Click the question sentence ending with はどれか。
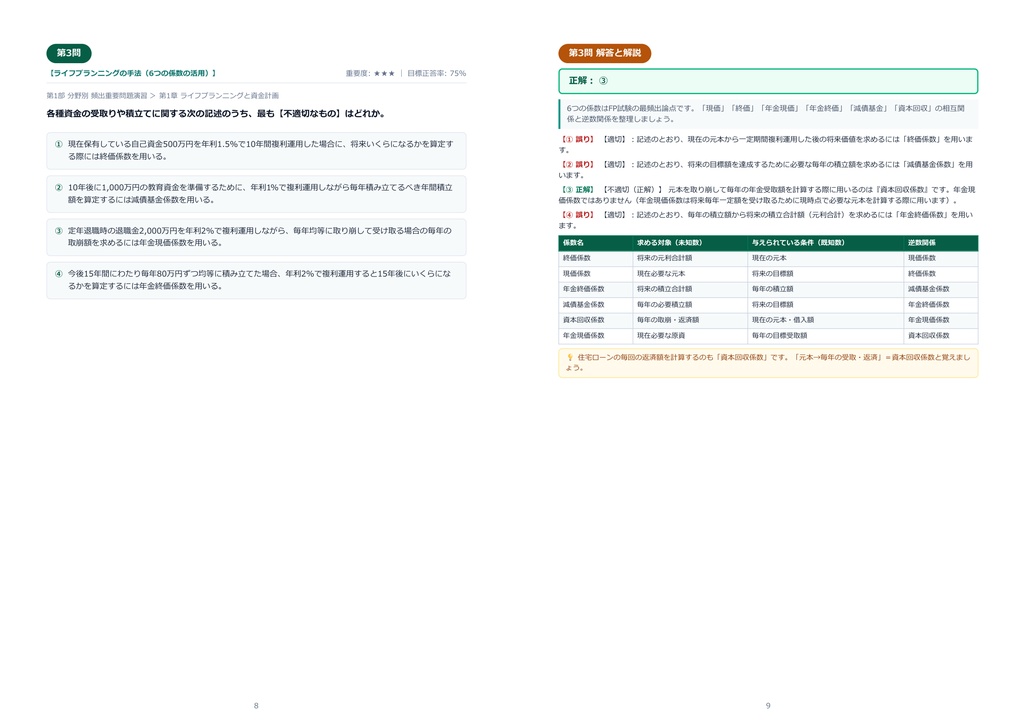Screen dimensions: 1024x724 click(x=216, y=114)
